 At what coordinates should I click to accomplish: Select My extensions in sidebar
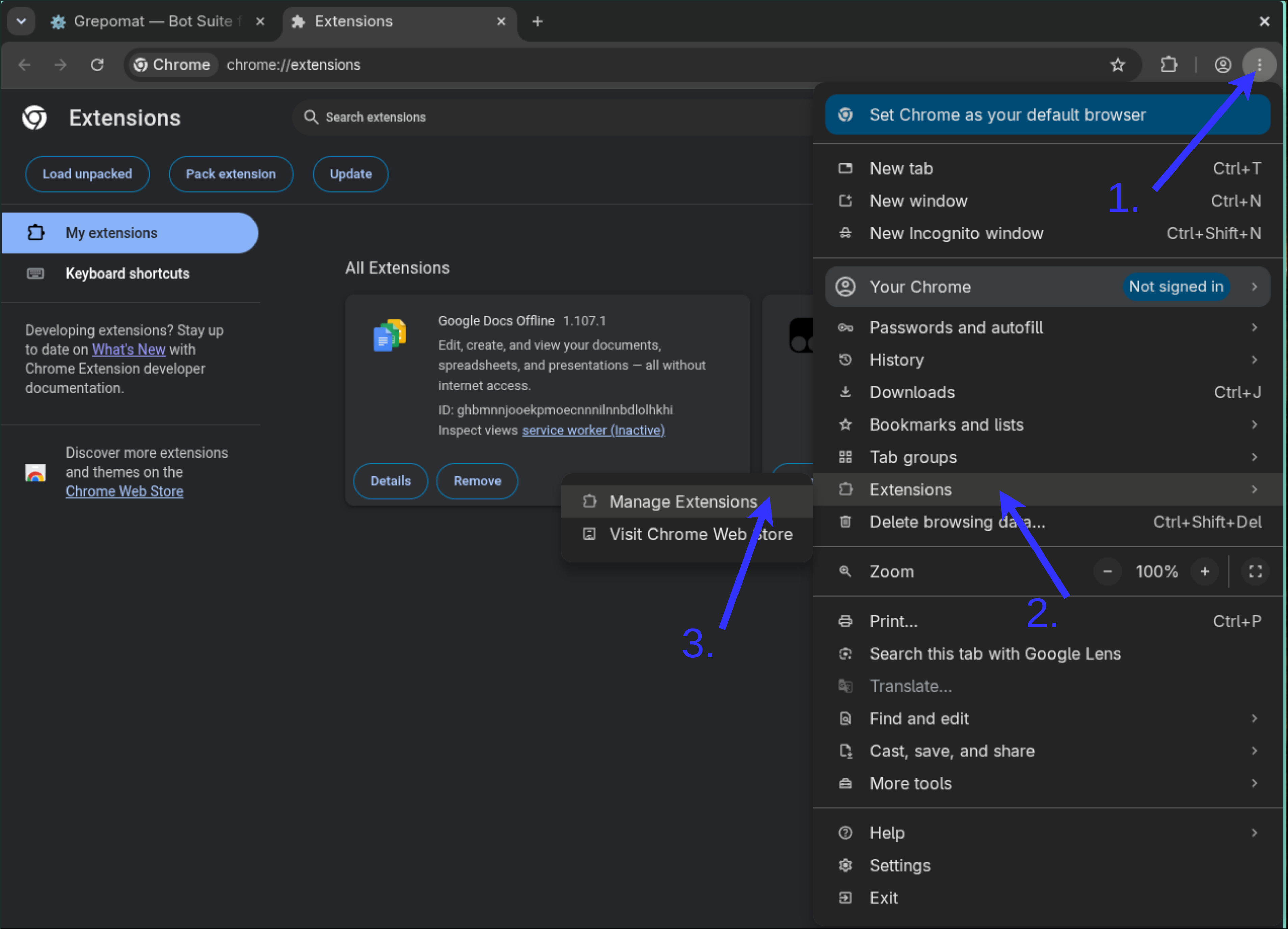click(130, 233)
